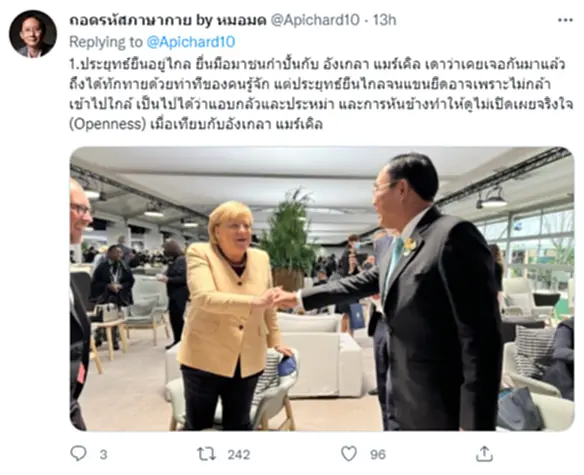Image resolution: width=584 pixels, height=475 pixels.
Task: Open the 13h timestamp link
Action: [x=384, y=20]
